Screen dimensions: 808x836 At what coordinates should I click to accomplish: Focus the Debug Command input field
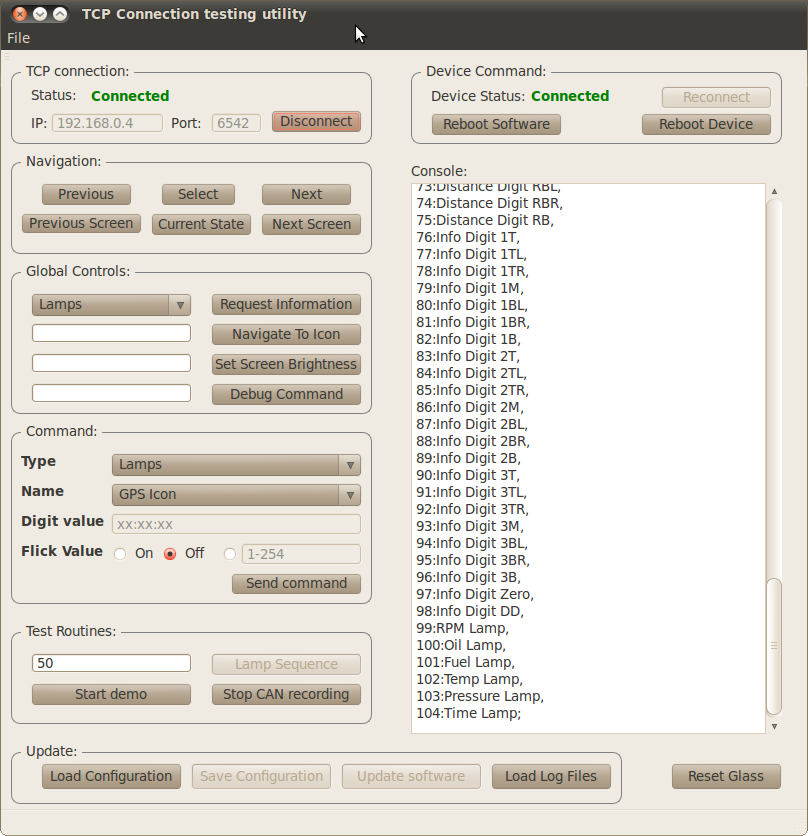pyautogui.click(x=111, y=393)
